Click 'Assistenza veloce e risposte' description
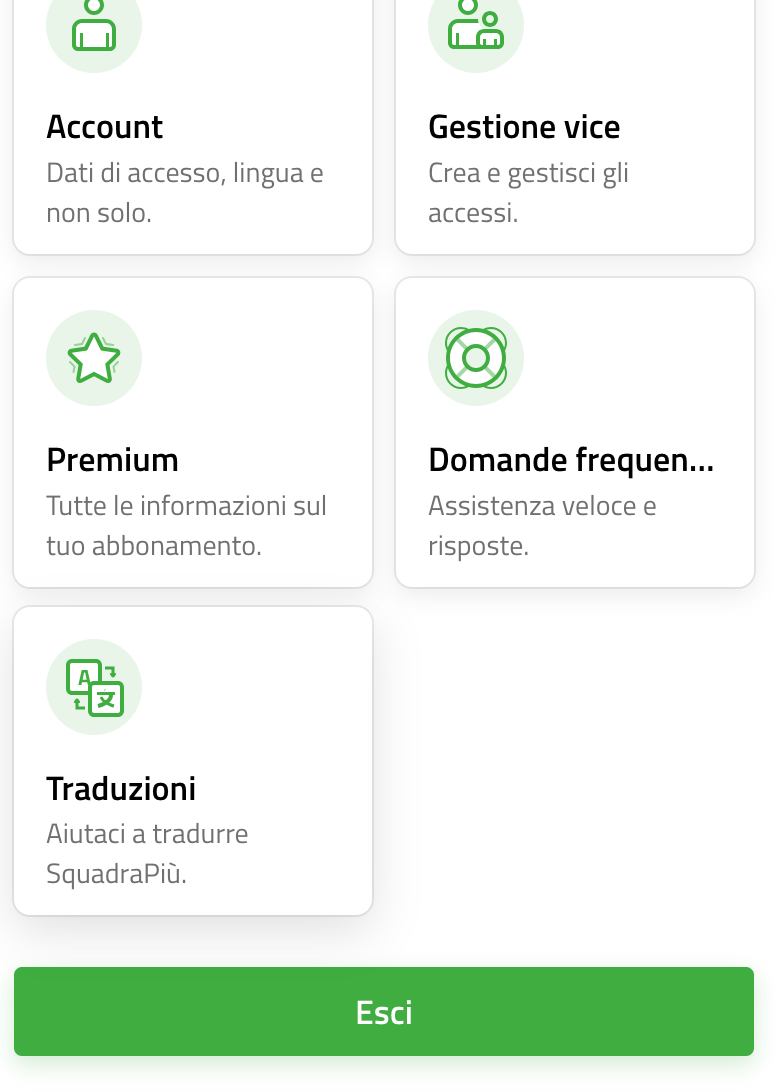Viewport: 782px width, 1092px height. [x=542, y=526]
